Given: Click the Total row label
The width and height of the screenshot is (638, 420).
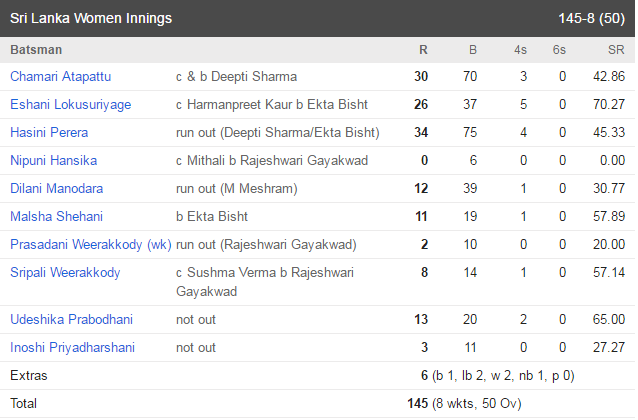Looking at the screenshot, I should (24, 404).
